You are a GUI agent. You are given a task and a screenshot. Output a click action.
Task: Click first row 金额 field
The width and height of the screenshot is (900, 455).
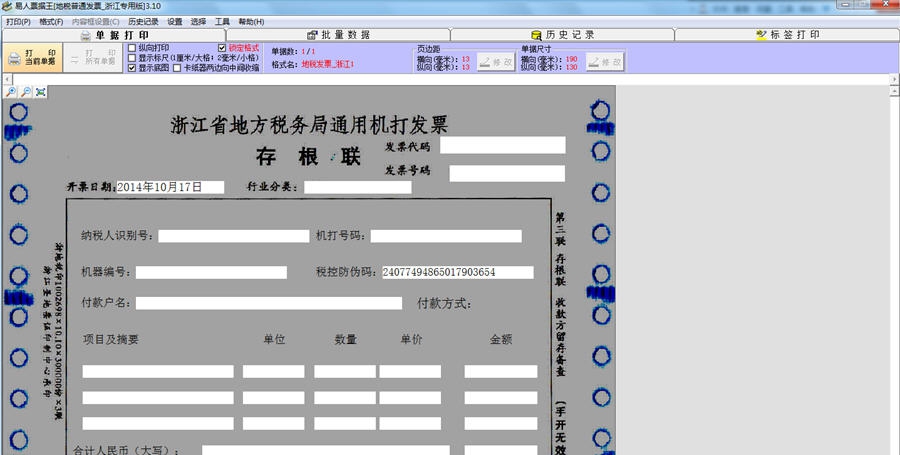(501, 371)
